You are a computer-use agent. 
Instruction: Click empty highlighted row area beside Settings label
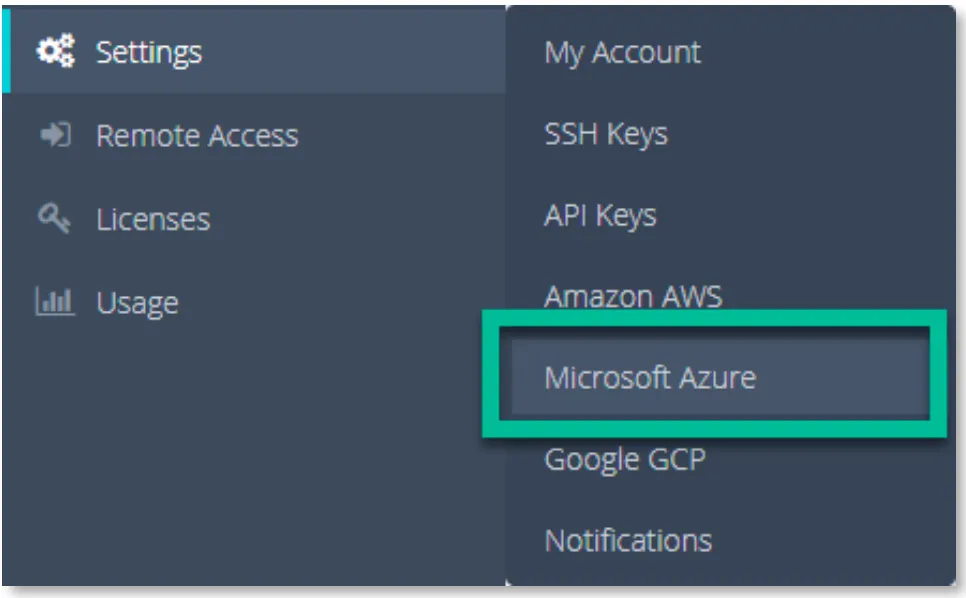(354, 51)
